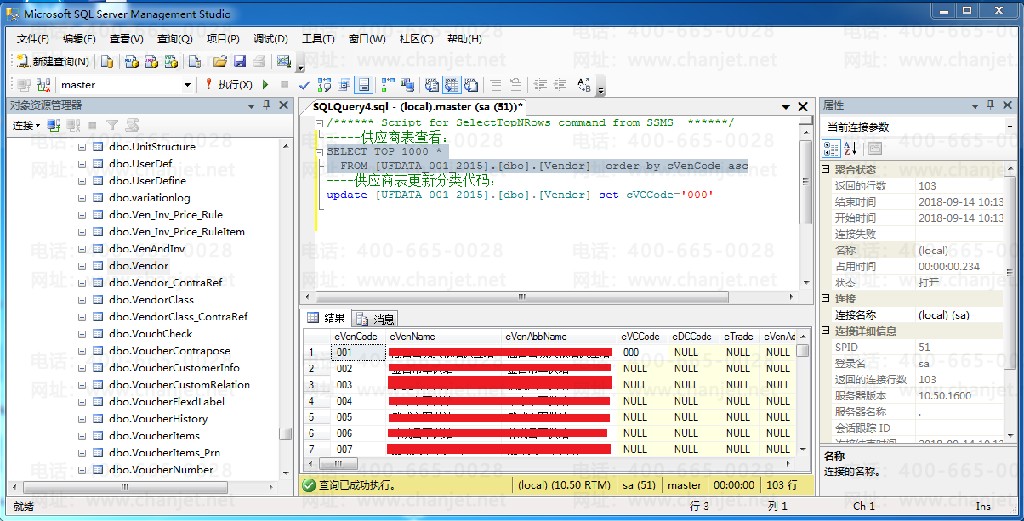The image size is (1024, 521).
Task: Click table icon beside dbo.VendorClass
Action: pyautogui.click(x=98, y=300)
